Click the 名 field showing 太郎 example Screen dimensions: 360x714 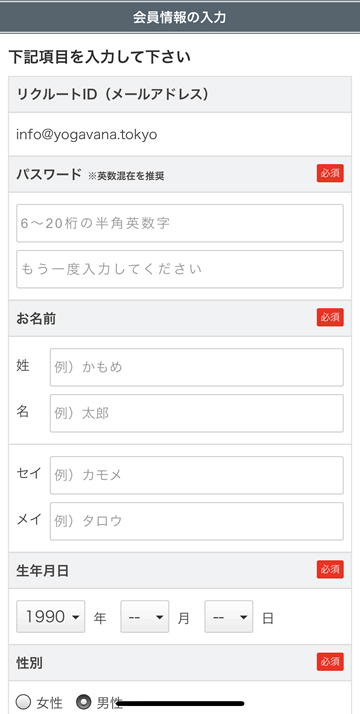197,413
